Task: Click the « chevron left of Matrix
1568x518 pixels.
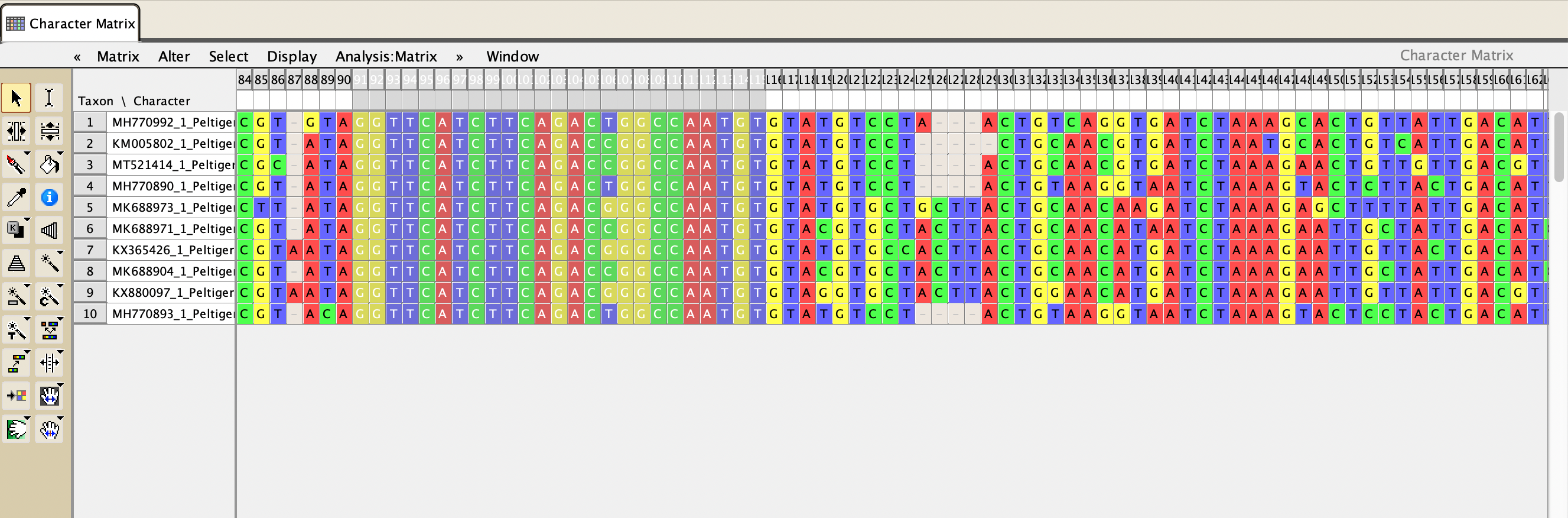Action: (x=77, y=57)
